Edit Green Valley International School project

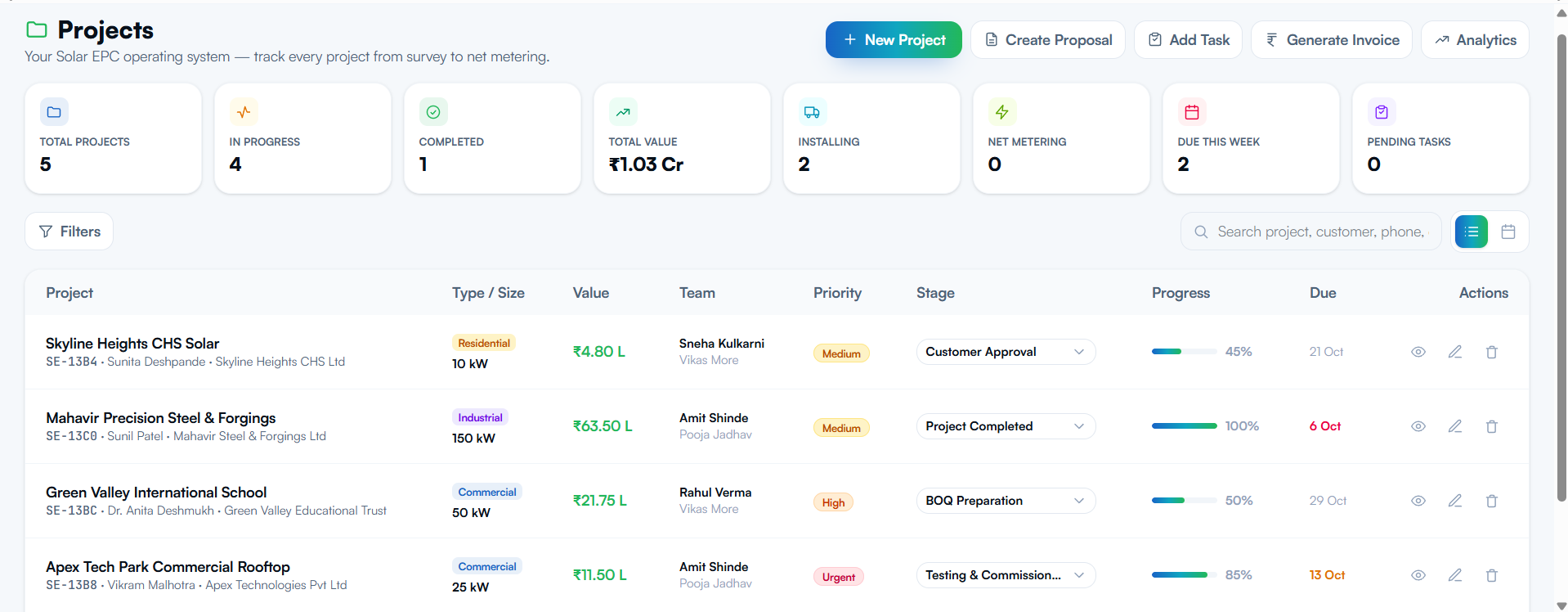tap(1455, 501)
